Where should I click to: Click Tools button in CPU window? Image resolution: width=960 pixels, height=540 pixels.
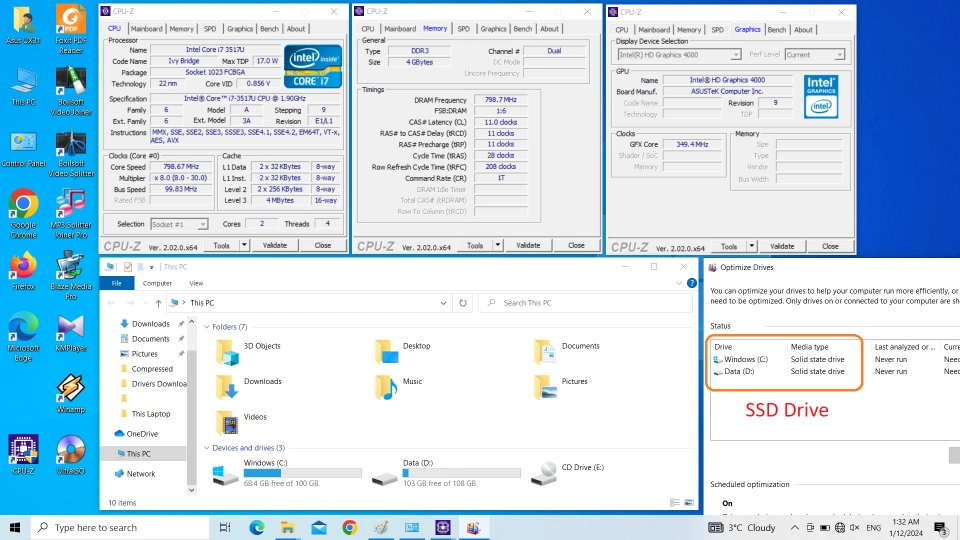coord(221,245)
